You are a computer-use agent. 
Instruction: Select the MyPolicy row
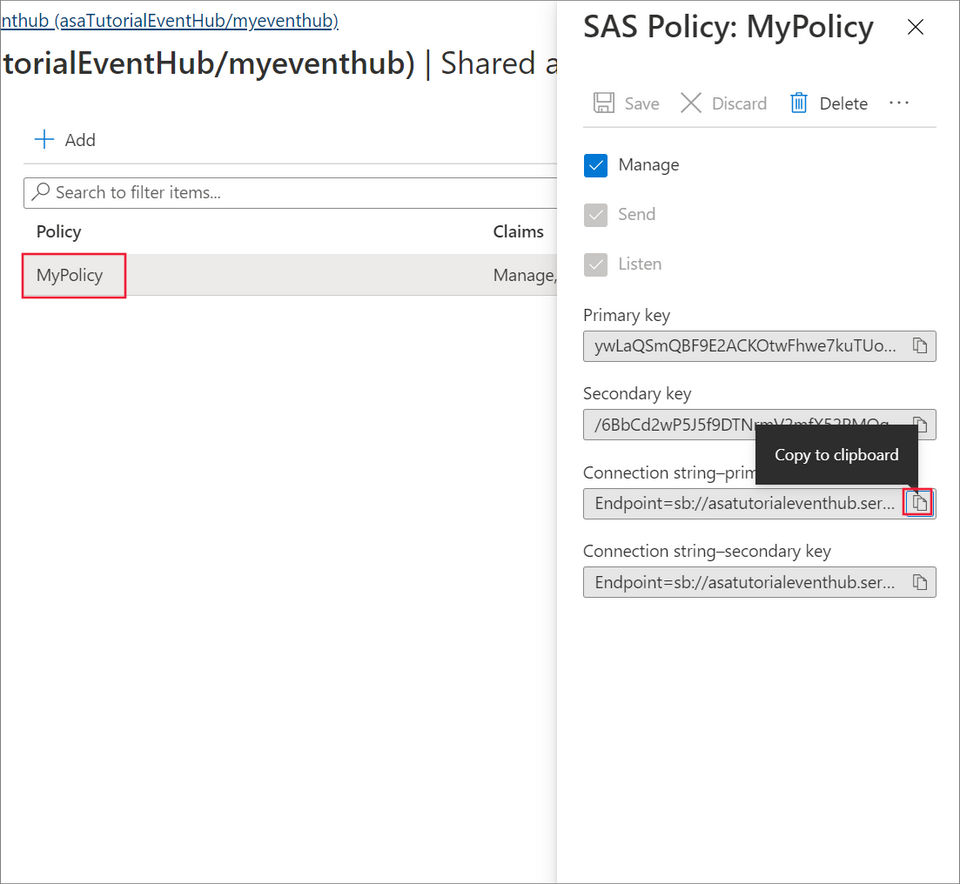[x=290, y=275]
